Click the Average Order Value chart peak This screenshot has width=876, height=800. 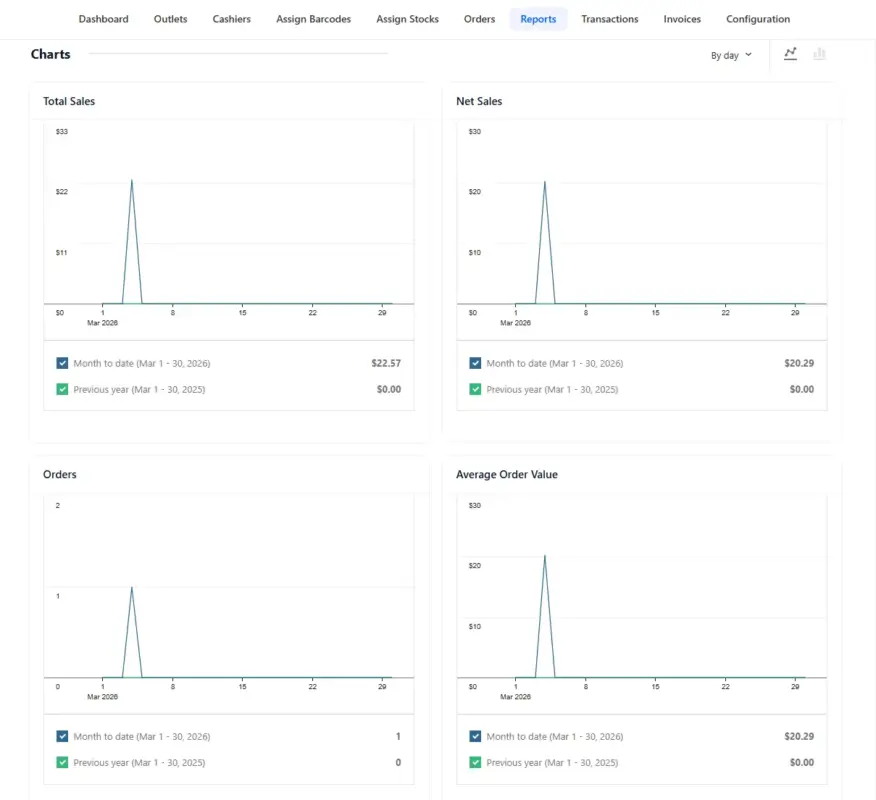pos(545,556)
